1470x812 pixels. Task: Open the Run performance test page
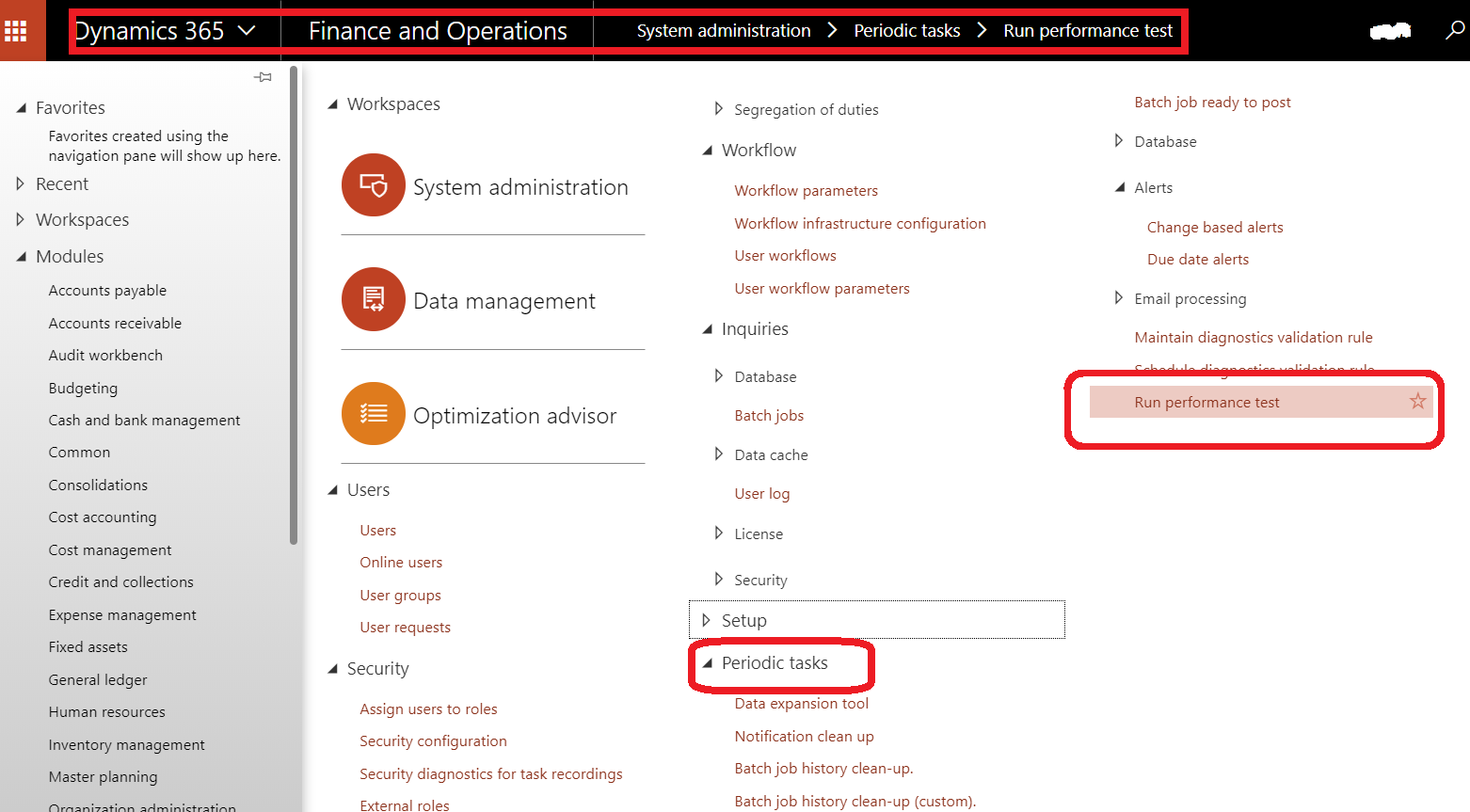click(x=1206, y=401)
